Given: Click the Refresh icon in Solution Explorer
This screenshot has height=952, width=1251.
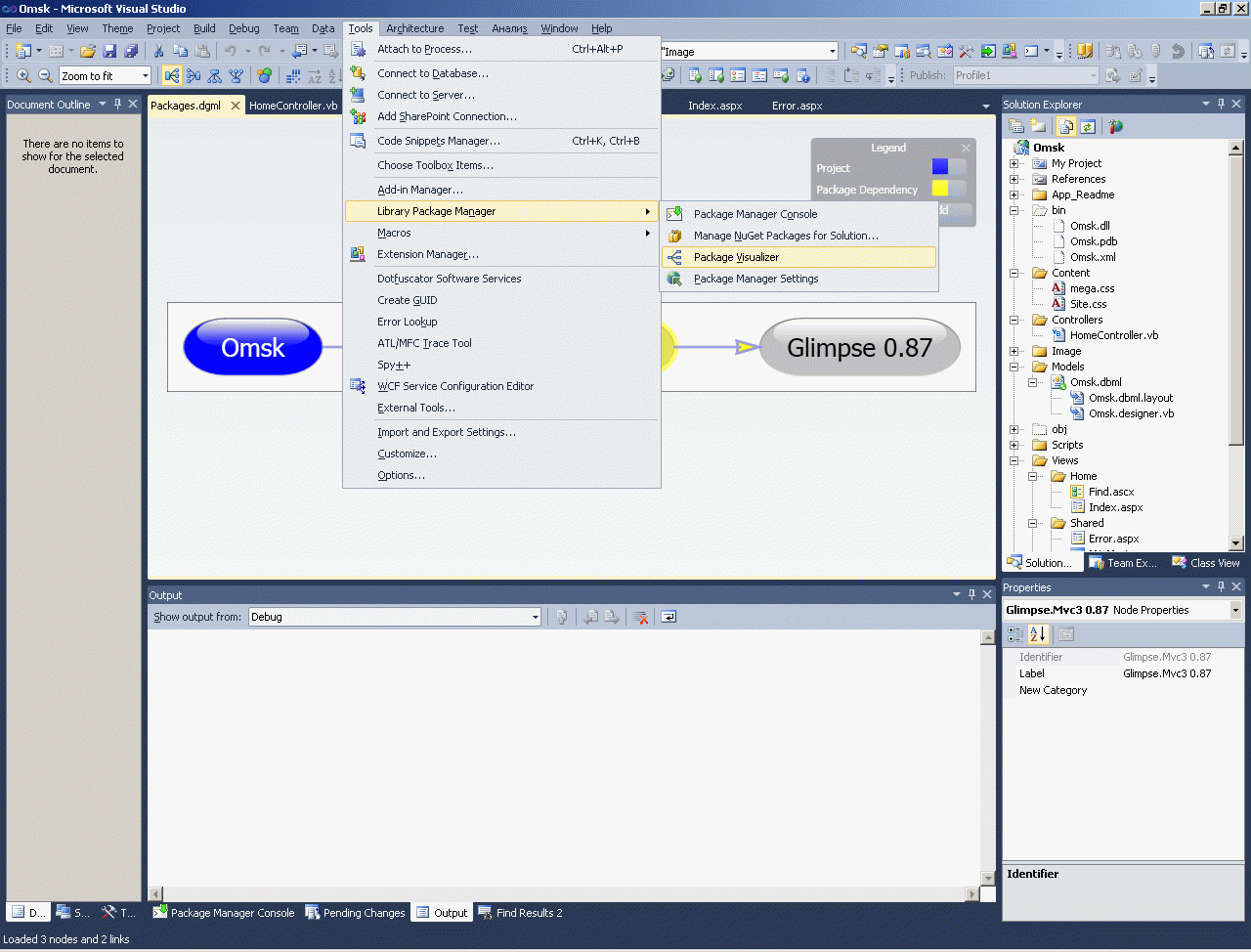Looking at the screenshot, I should tap(1087, 126).
